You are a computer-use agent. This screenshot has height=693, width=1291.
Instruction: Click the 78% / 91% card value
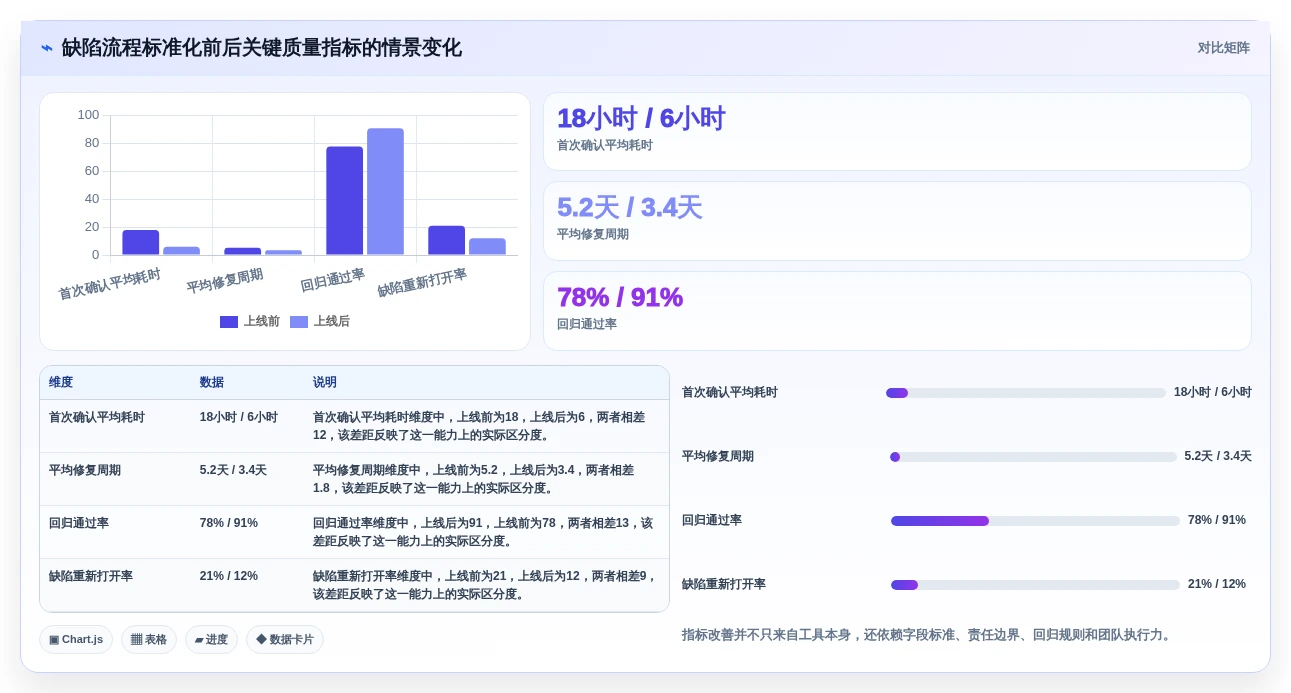[x=620, y=298]
